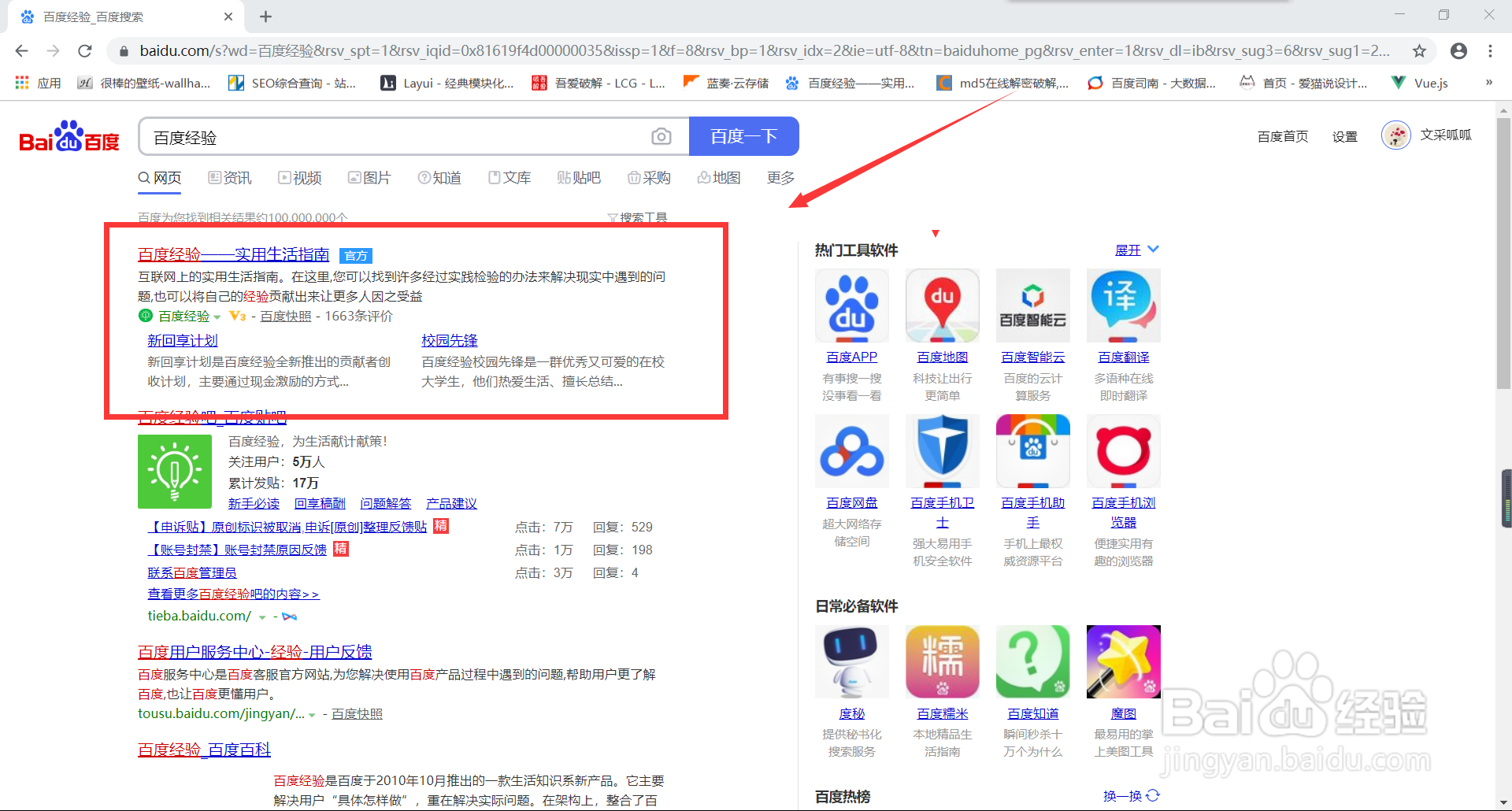
Task: Click the browser forward arrow
Action: point(53,50)
